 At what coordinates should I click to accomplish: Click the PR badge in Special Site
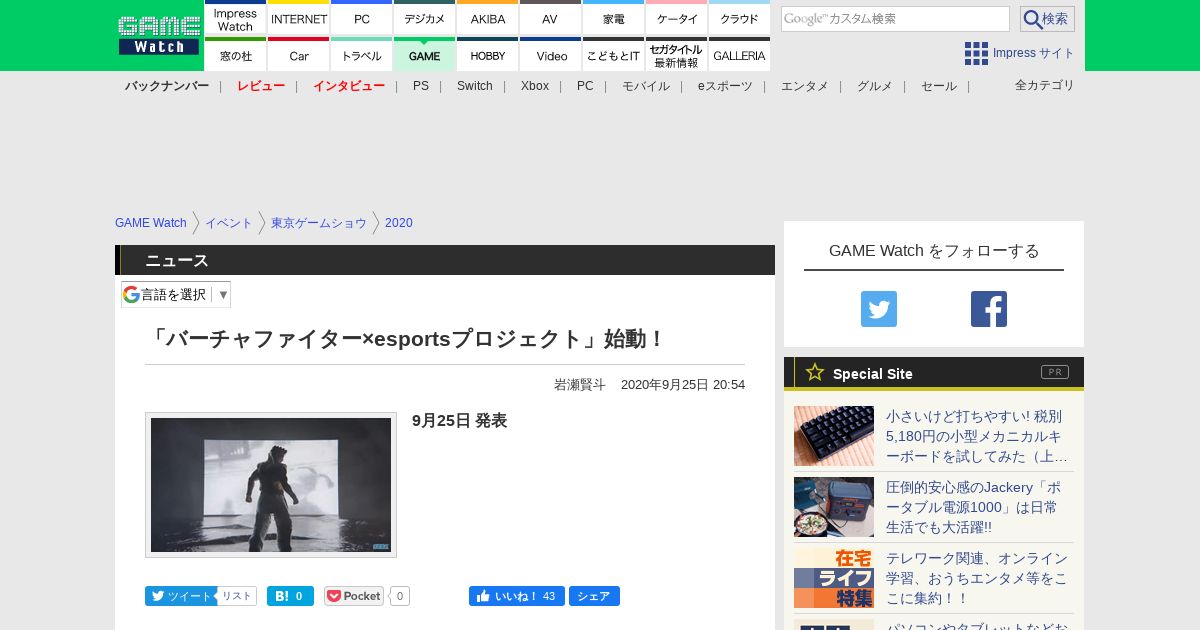click(x=1055, y=372)
